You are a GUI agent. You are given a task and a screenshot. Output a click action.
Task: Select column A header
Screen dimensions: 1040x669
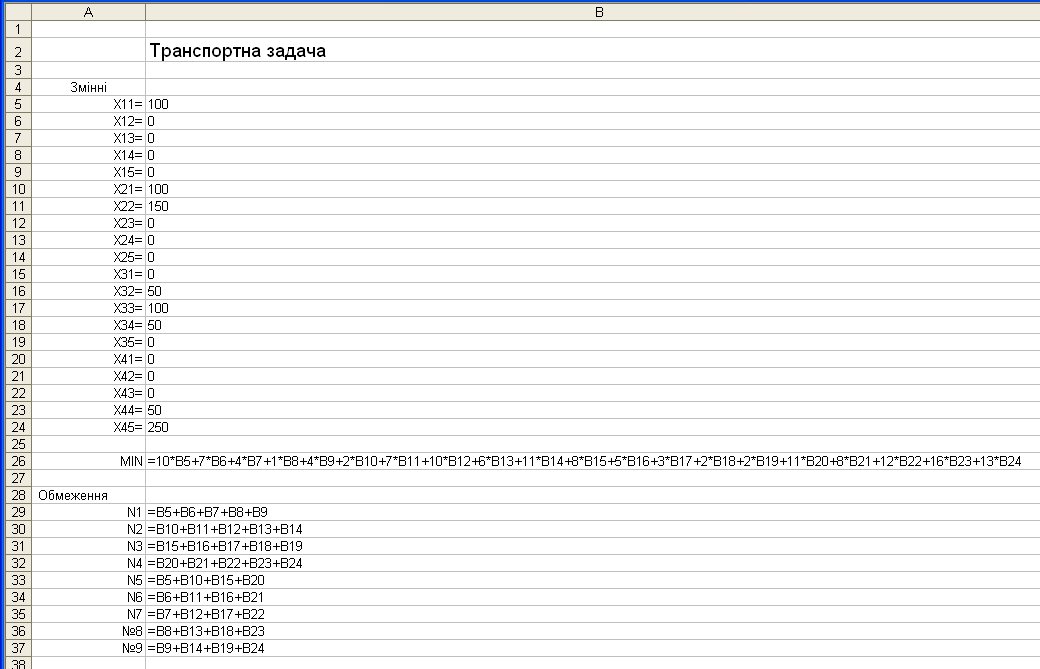pyautogui.click(x=88, y=12)
